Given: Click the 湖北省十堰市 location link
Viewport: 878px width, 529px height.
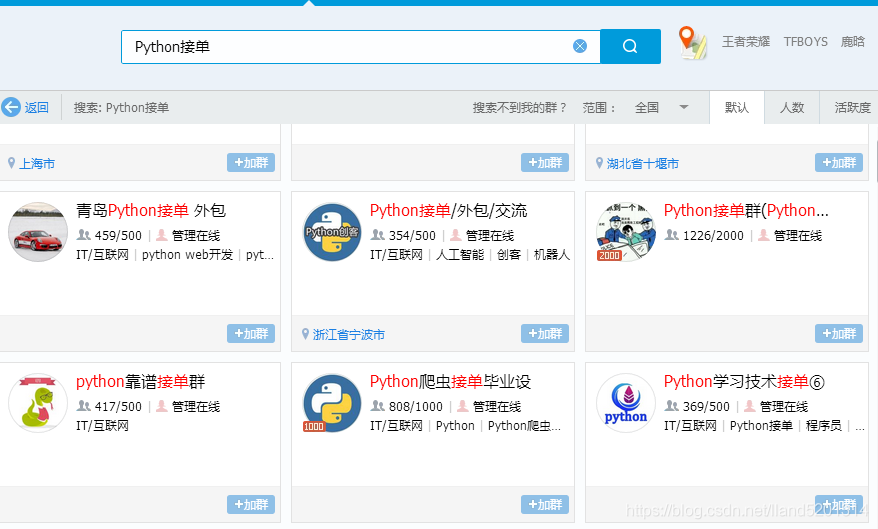Looking at the screenshot, I should 642,163.
